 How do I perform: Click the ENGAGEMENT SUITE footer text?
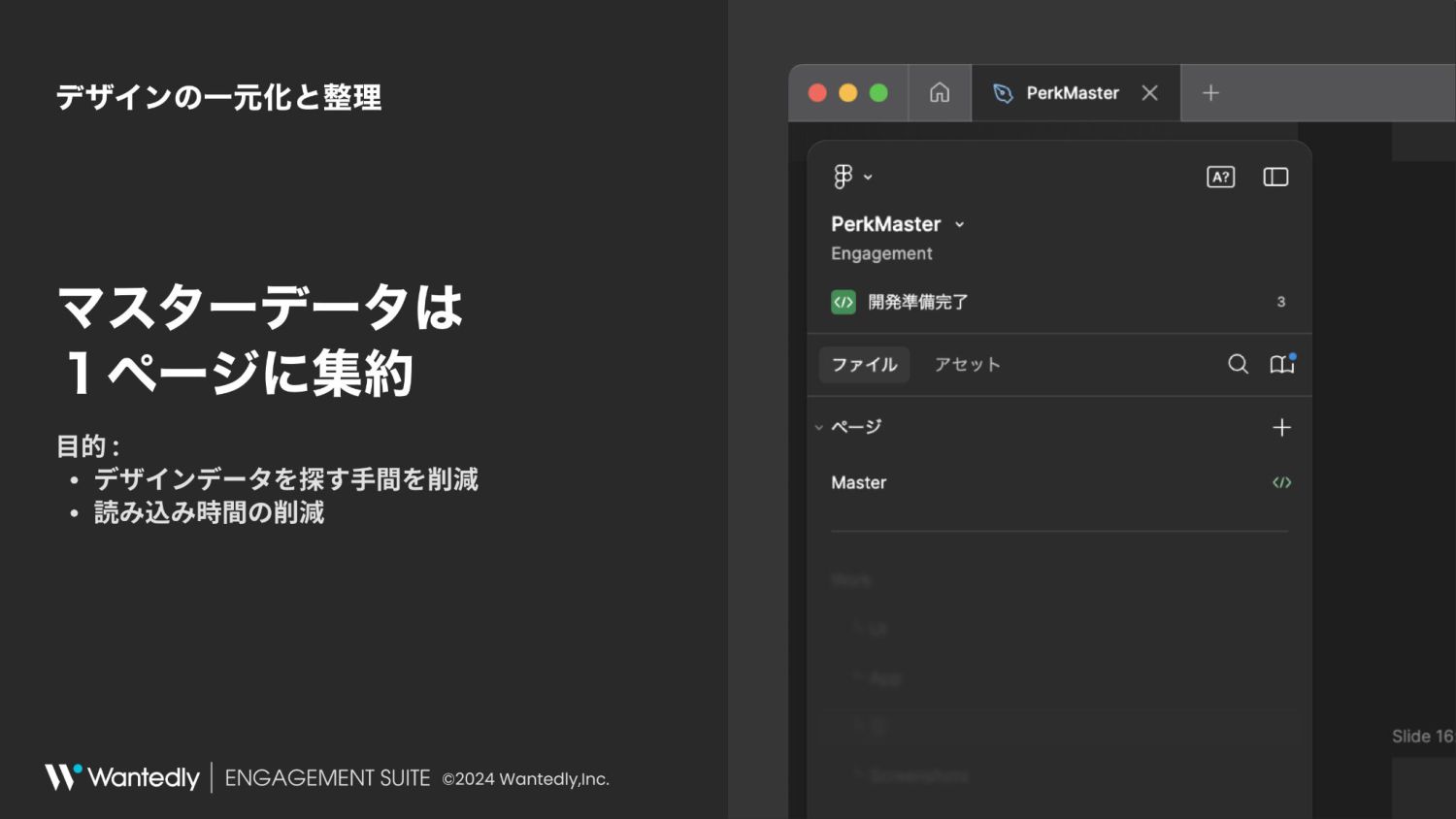(x=327, y=778)
